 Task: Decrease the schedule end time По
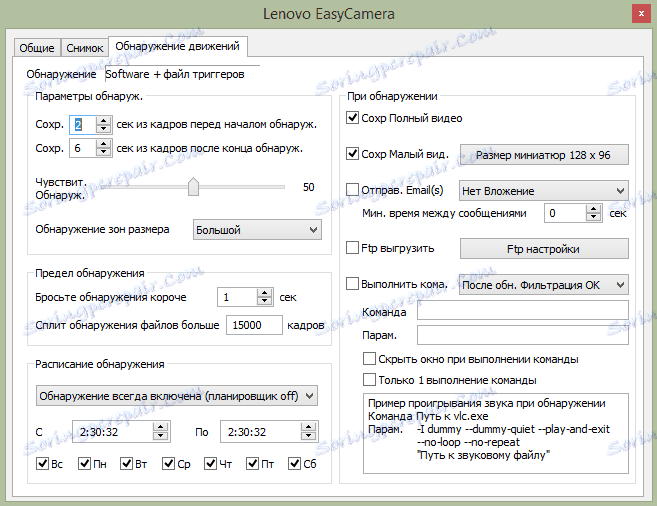point(308,436)
